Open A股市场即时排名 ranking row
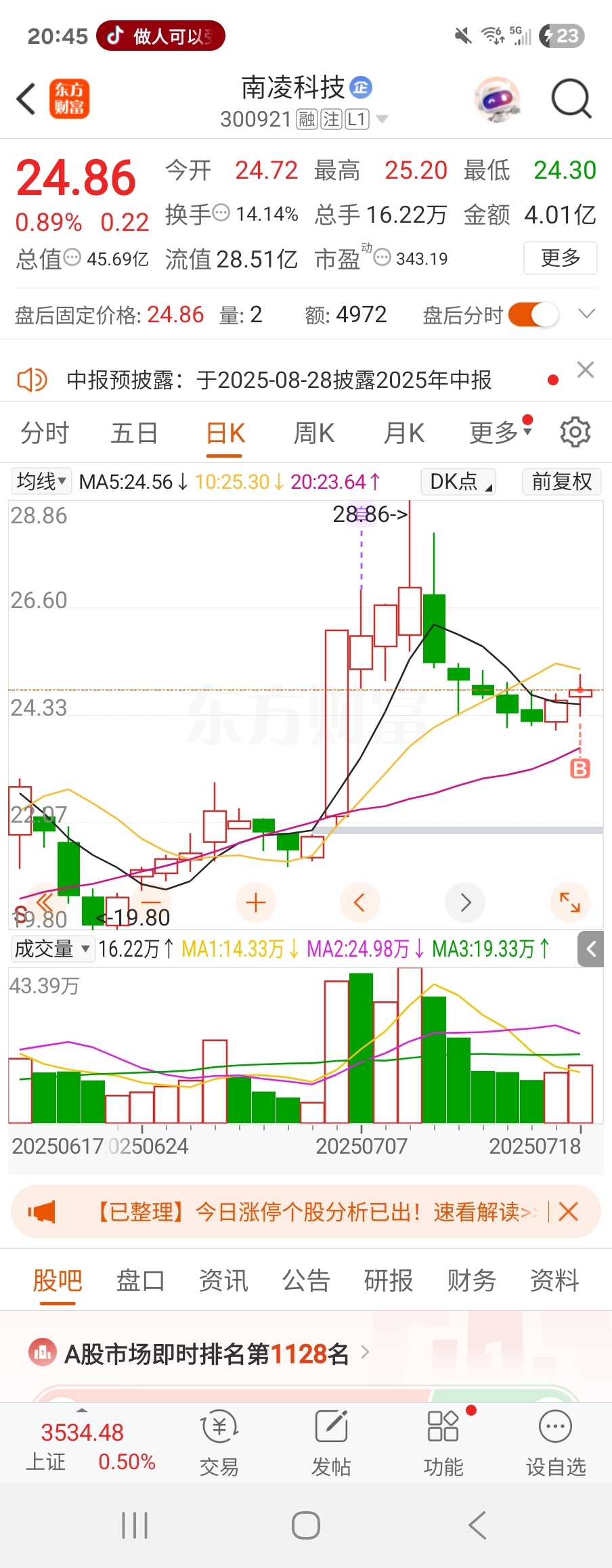612x1568 pixels. pyautogui.click(x=200, y=1353)
